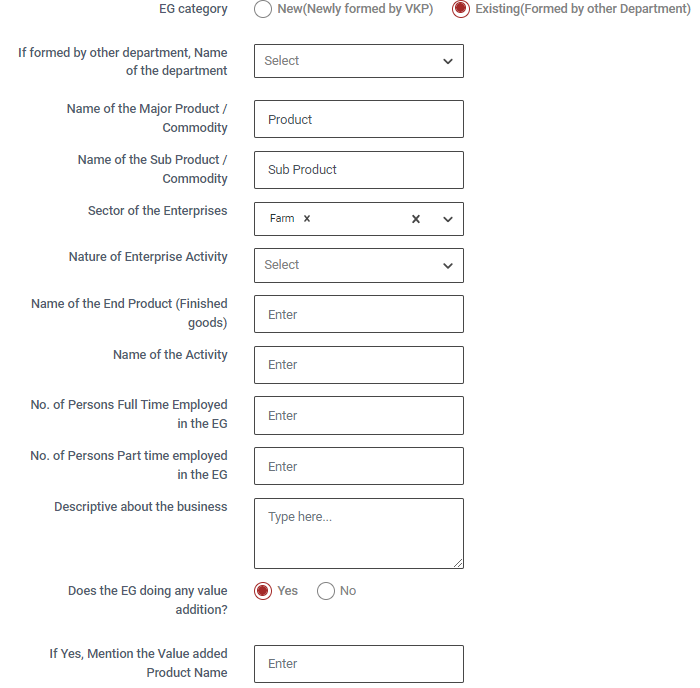
Task: Click the Major Product name field
Action: point(359,119)
